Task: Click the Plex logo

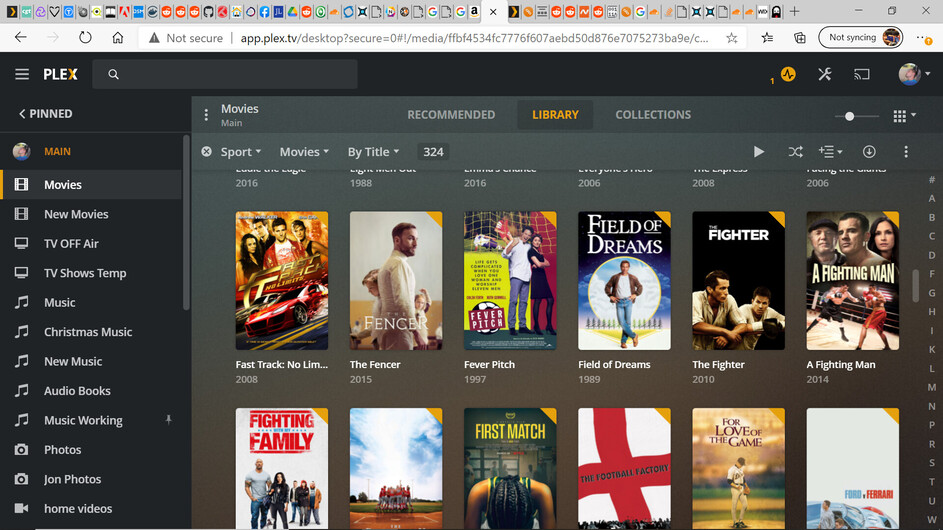Action: pos(60,74)
